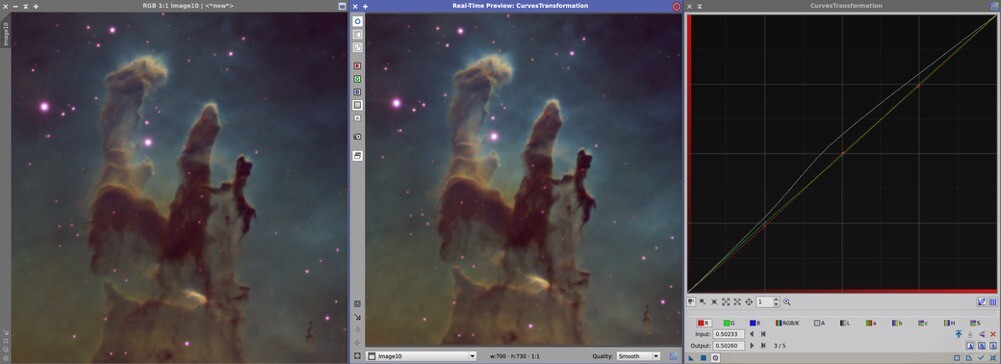
Task: Select the L lightness curve channel
Action: 845,323
